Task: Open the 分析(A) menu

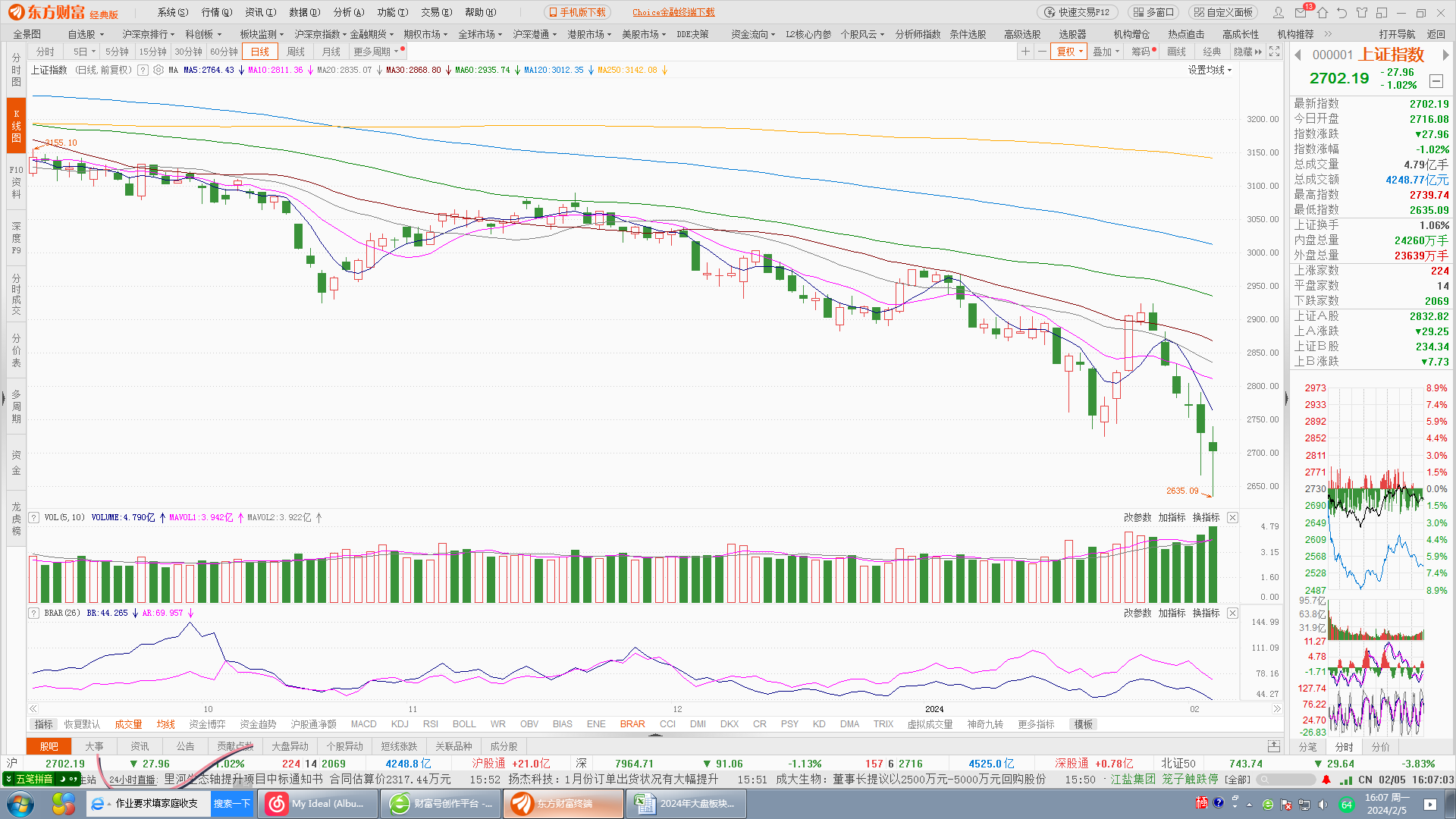Action: 349,12
